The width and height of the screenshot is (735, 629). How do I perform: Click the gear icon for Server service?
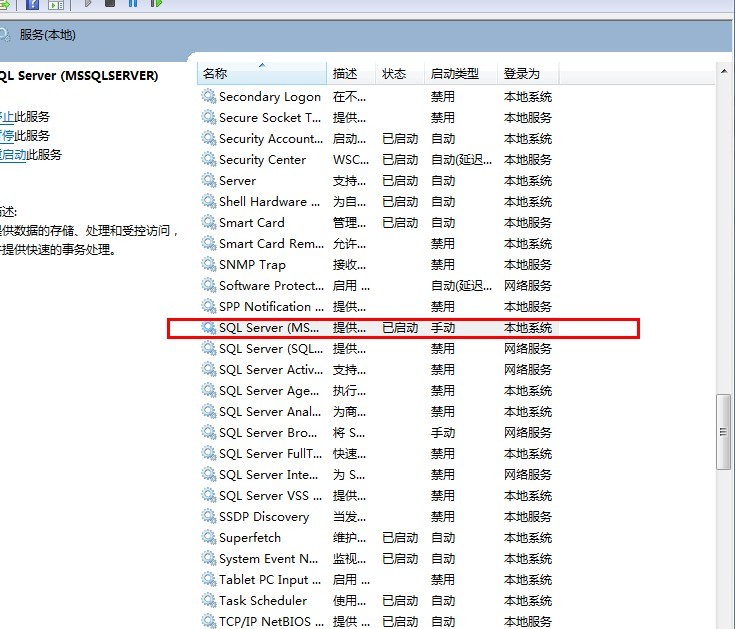coord(209,180)
